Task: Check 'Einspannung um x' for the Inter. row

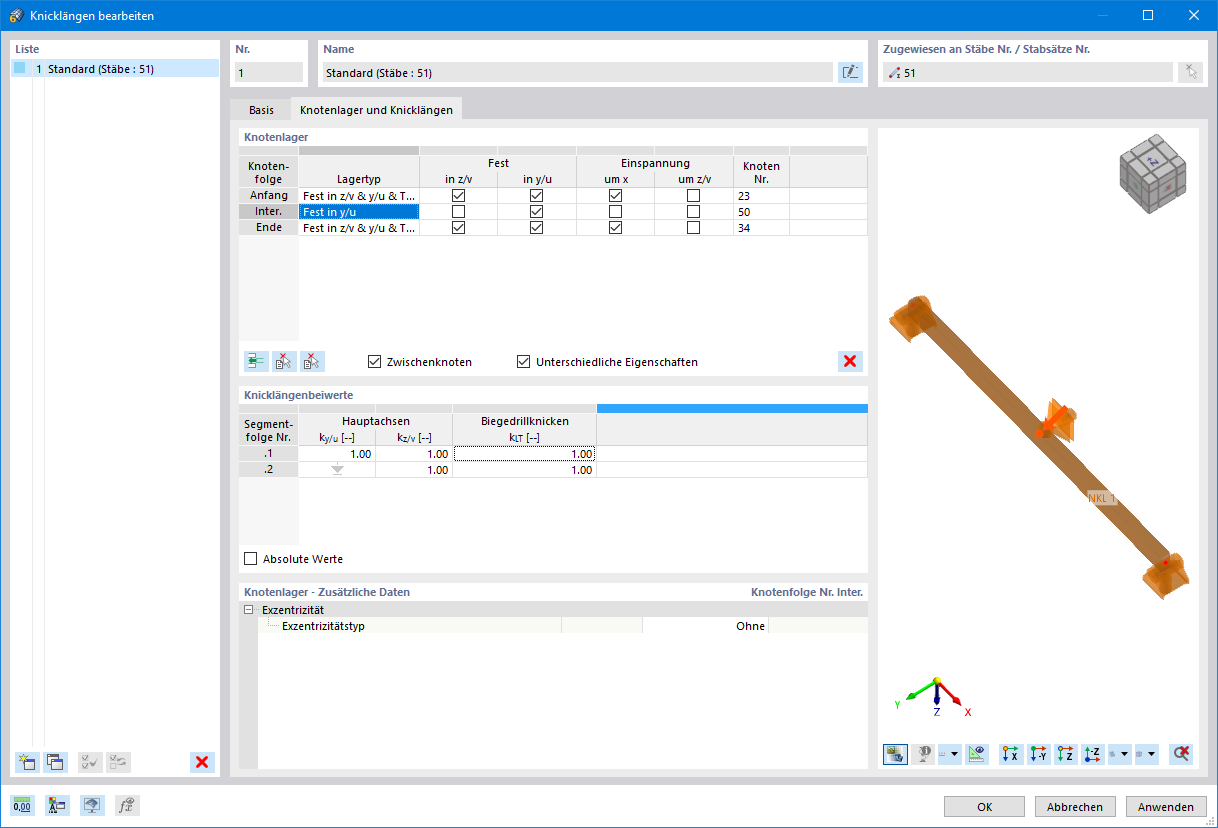Action: [x=615, y=212]
